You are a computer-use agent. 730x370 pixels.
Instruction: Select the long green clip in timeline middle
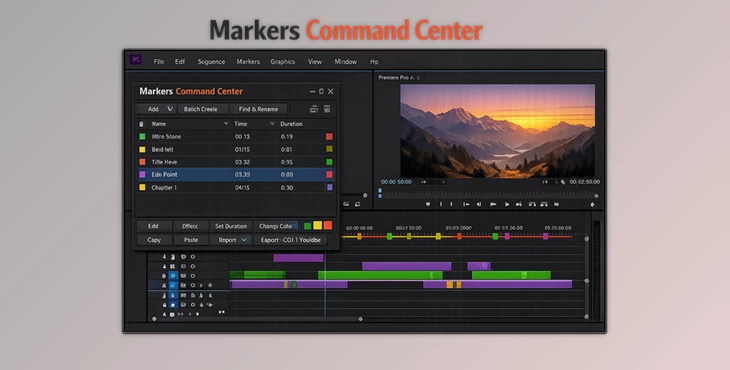(x=380, y=275)
